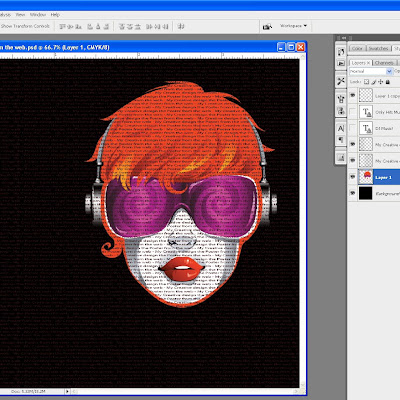Open the Window menu
The image size is (400, 400).
pos(38,15)
